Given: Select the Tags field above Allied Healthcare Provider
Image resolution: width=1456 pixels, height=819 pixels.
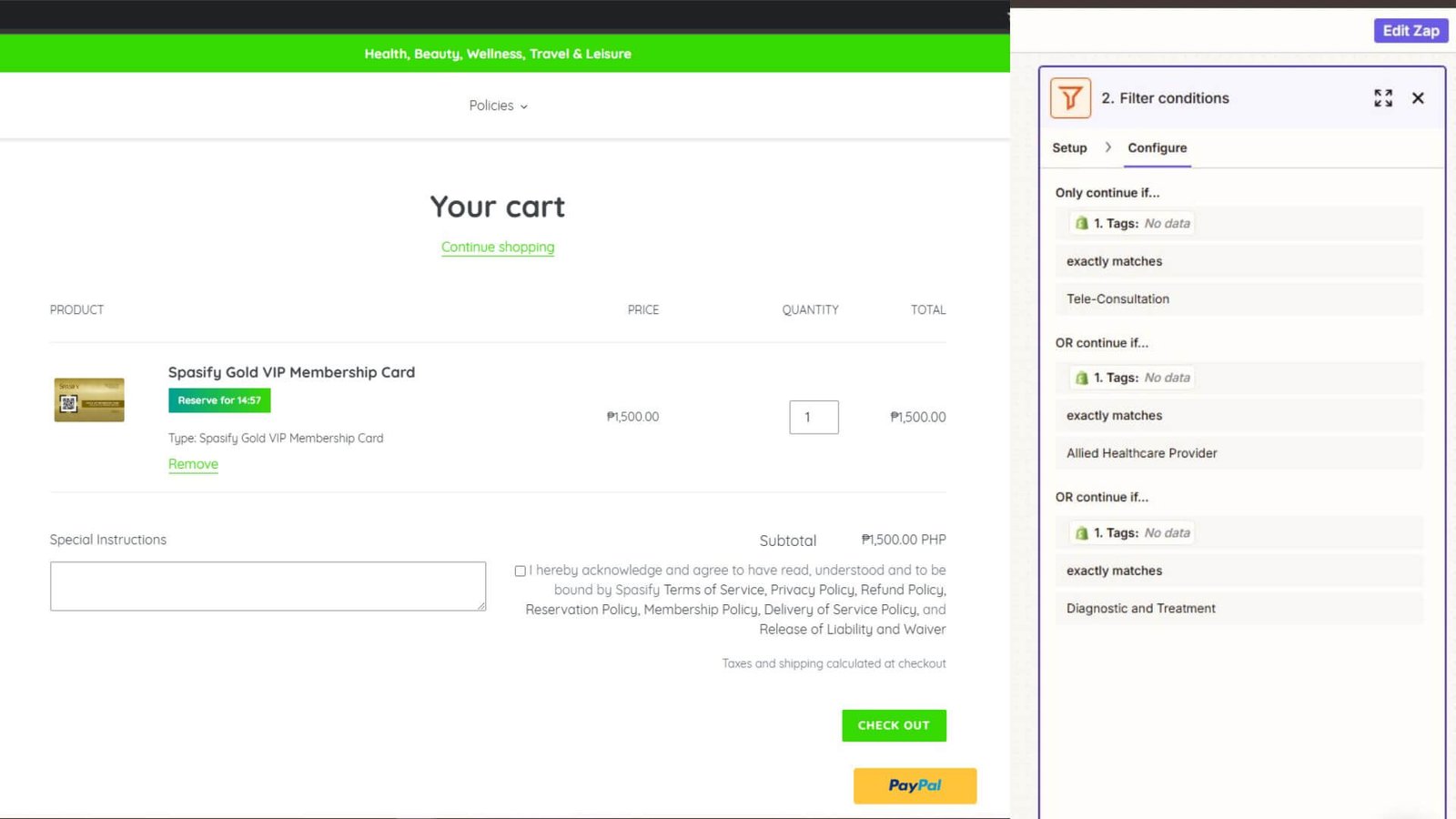Looking at the screenshot, I should [1239, 378].
